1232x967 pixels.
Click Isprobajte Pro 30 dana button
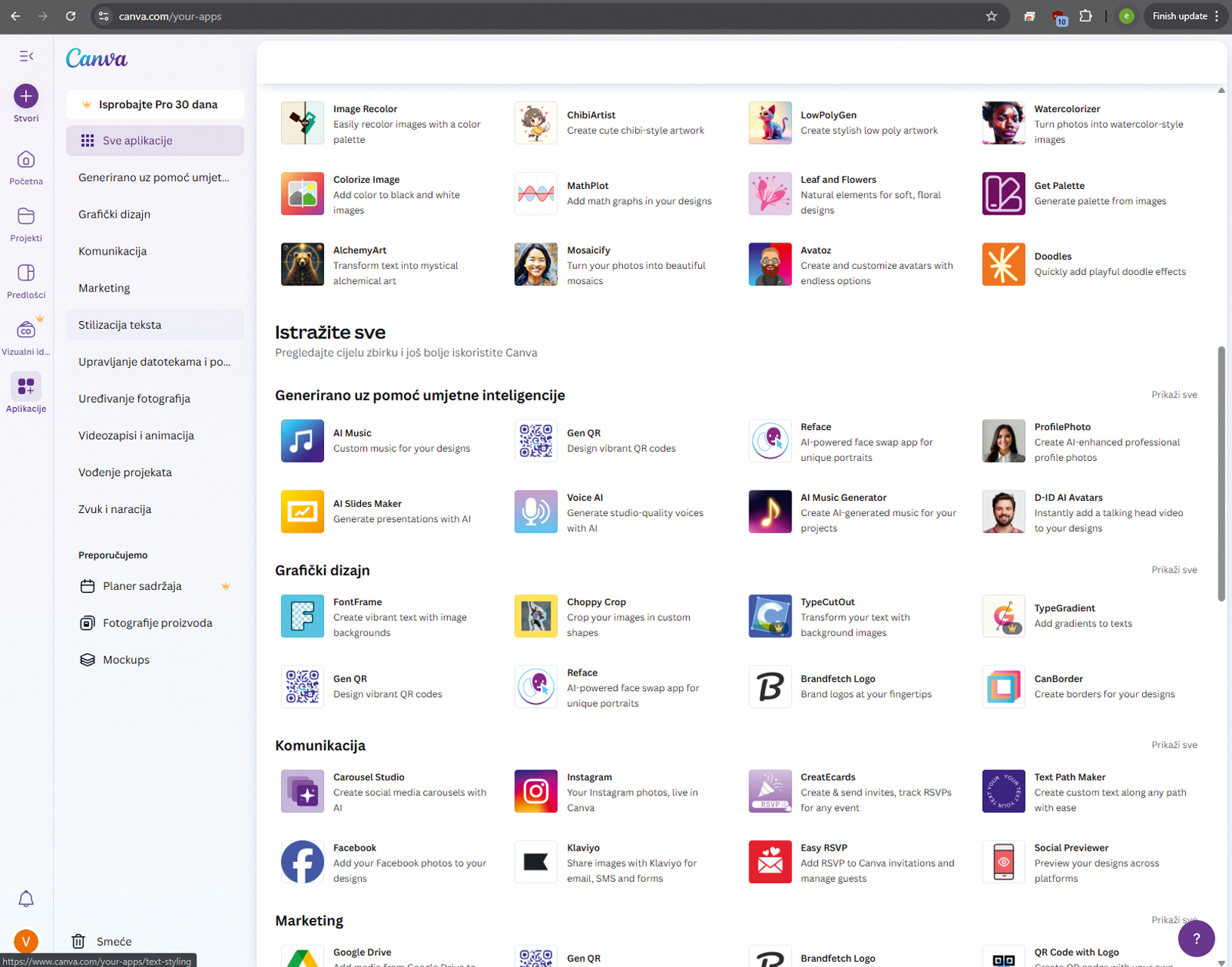pyautogui.click(x=155, y=104)
